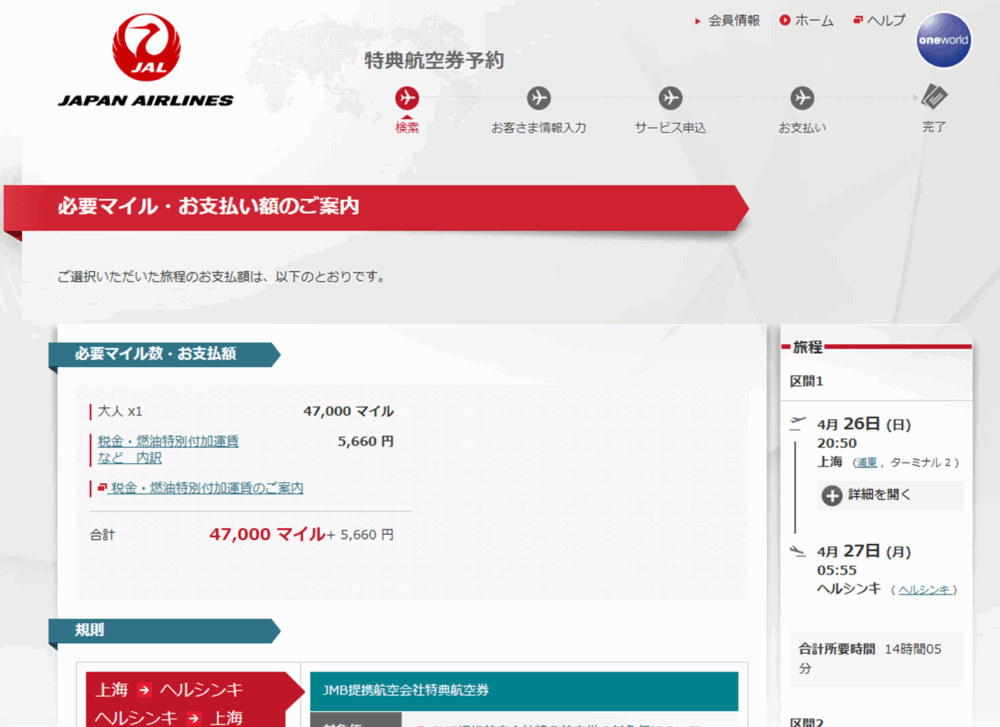Expand flight details with 詳細を開く
The height and width of the screenshot is (727, 1000).
point(880,495)
